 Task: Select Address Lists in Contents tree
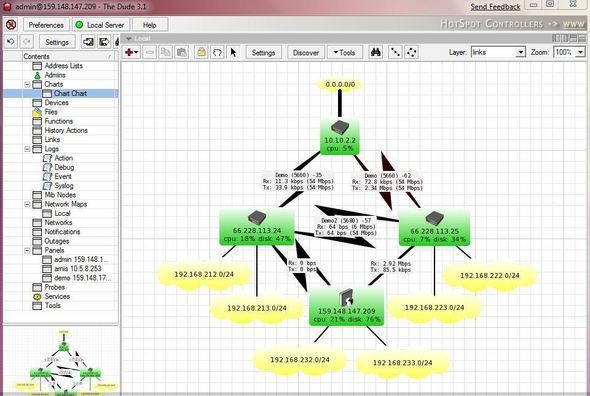click(x=63, y=65)
